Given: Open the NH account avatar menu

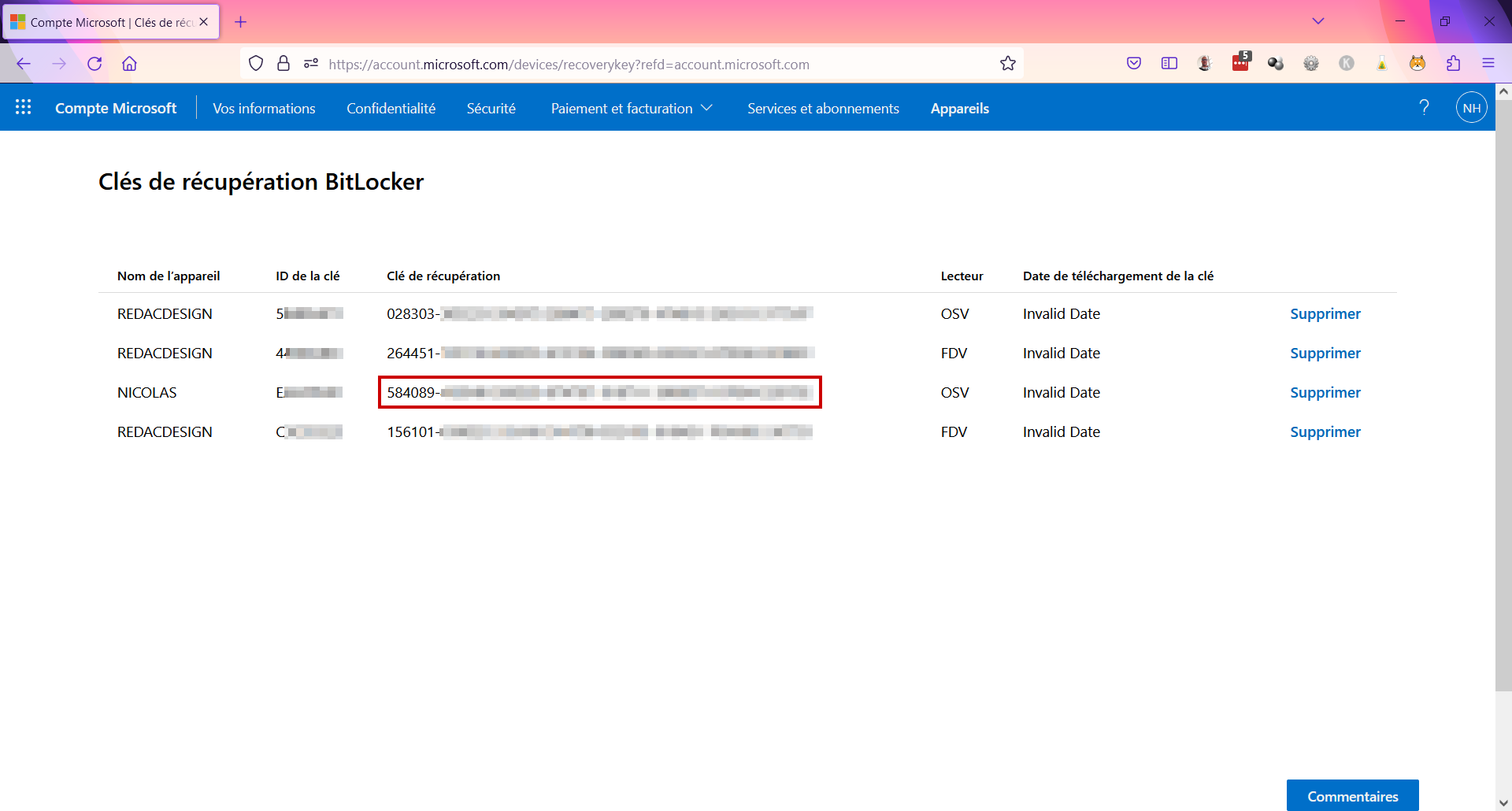Looking at the screenshot, I should tap(1472, 108).
